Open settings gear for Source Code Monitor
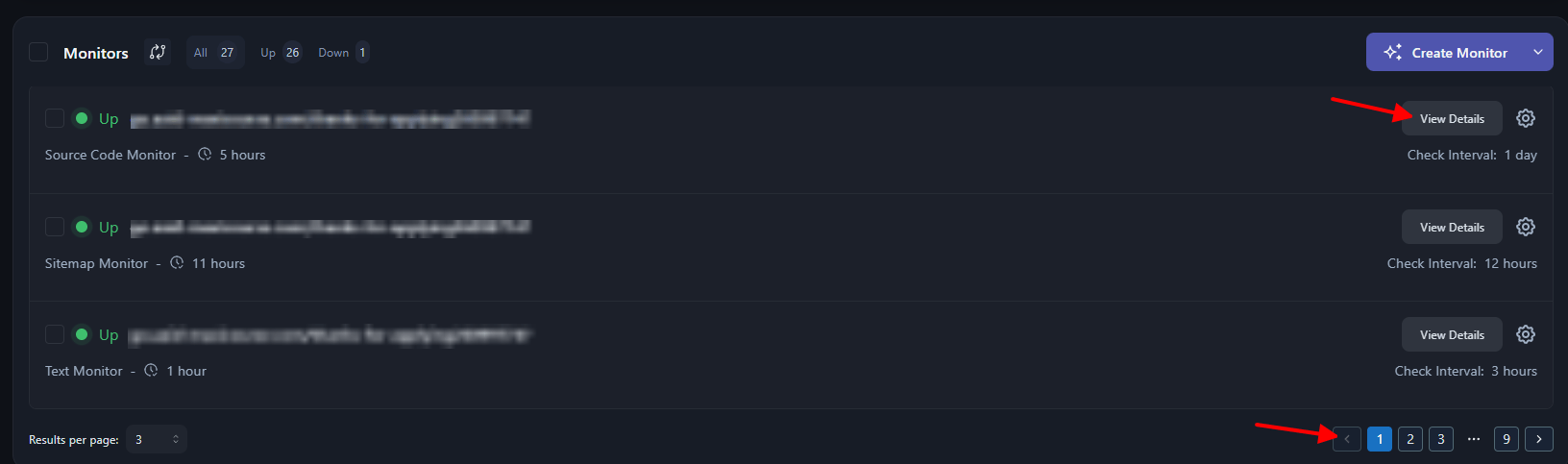 tap(1526, 118)
